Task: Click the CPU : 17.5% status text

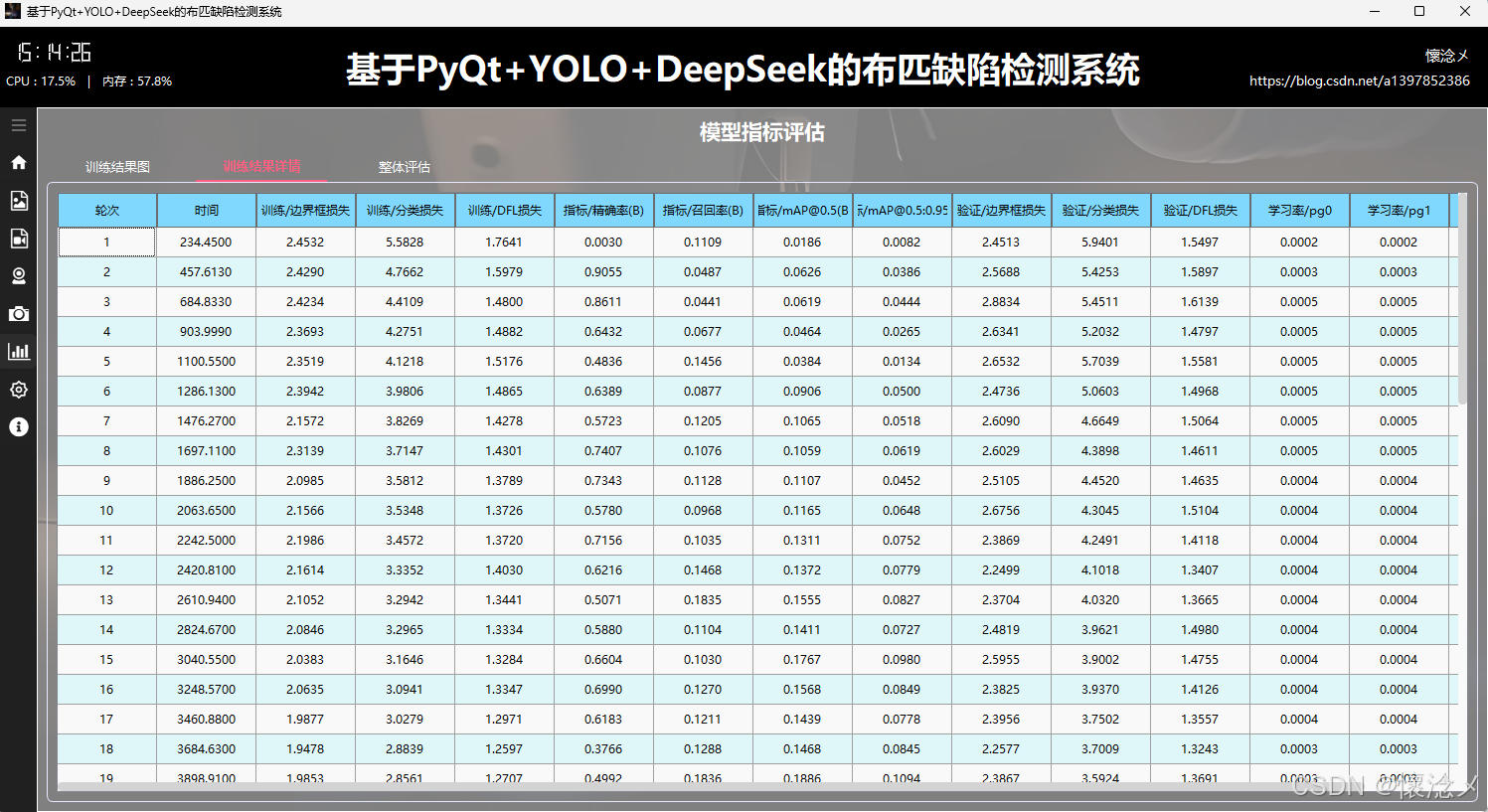Action: coord(41,81)
